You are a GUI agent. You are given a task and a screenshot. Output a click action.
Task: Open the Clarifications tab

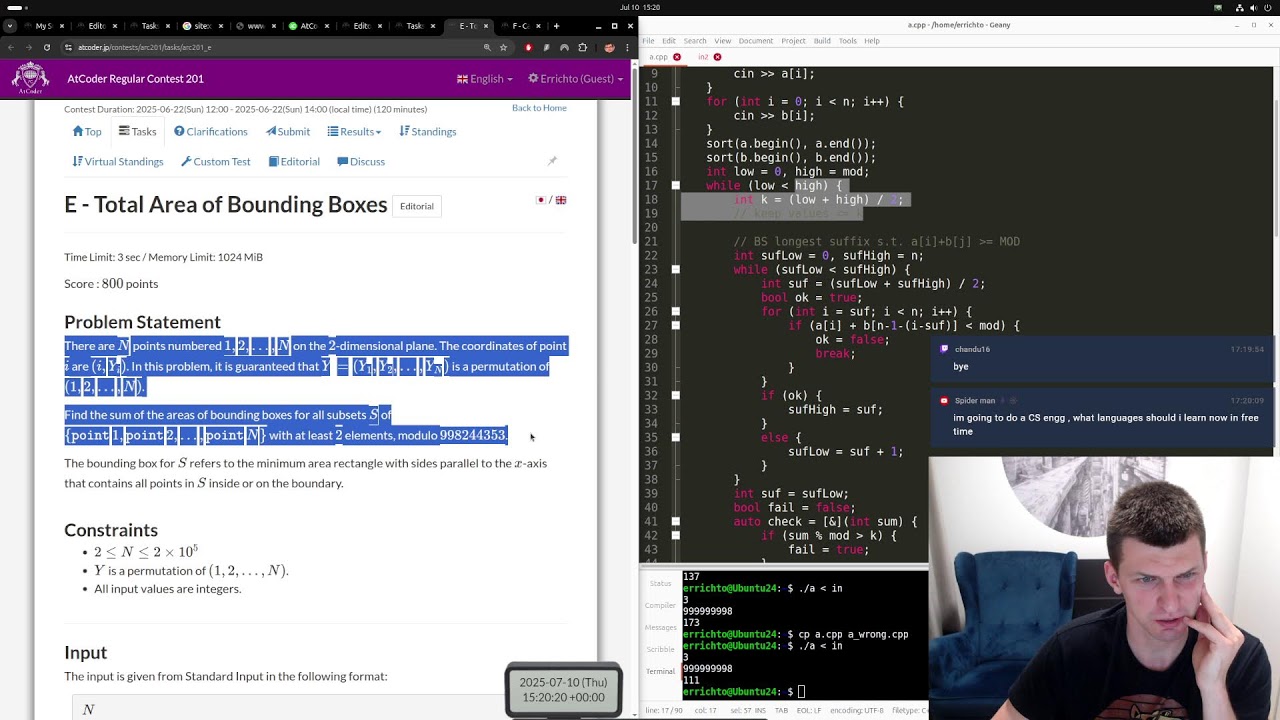(210, 131)
